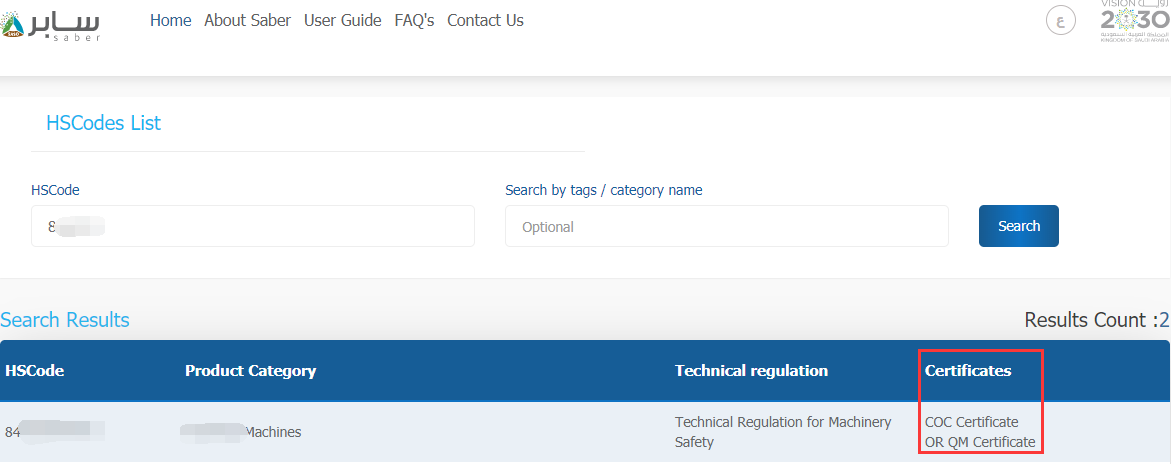Image resolution: width=1171 pixels, height=464 pixels.
Task: Click the blue Search button
Action: [x=1019, y=226]
